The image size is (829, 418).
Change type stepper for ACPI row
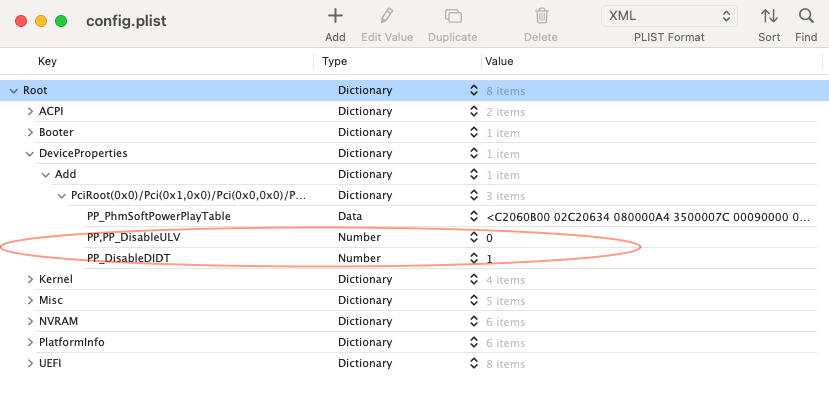click(x=474, y=112)
